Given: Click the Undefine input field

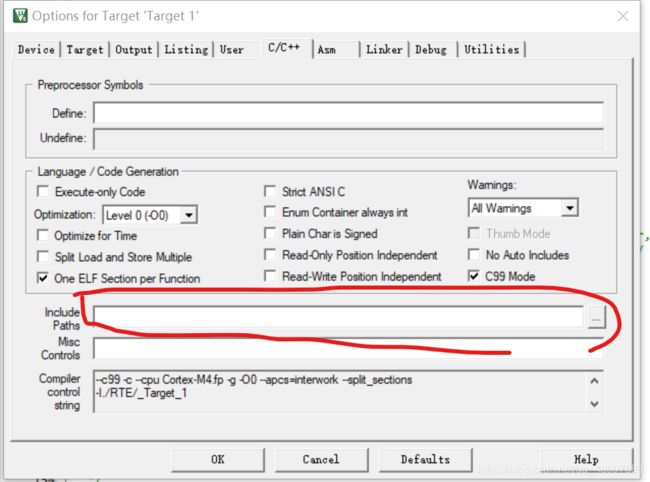Looking at the screenshot, I should [x=348, y=138].
